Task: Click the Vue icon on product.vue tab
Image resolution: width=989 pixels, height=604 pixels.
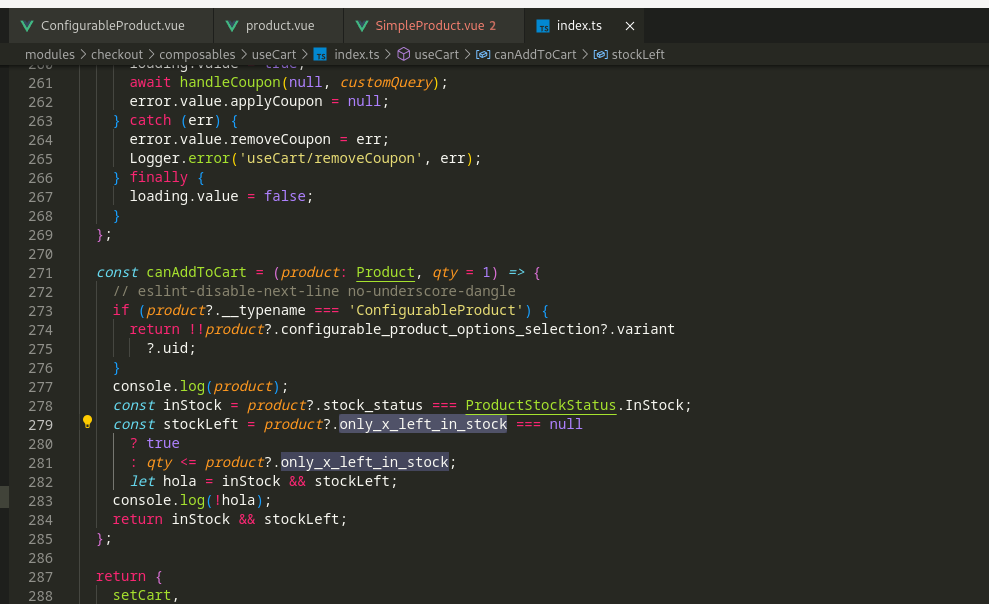Action: [x=232, y=25]
